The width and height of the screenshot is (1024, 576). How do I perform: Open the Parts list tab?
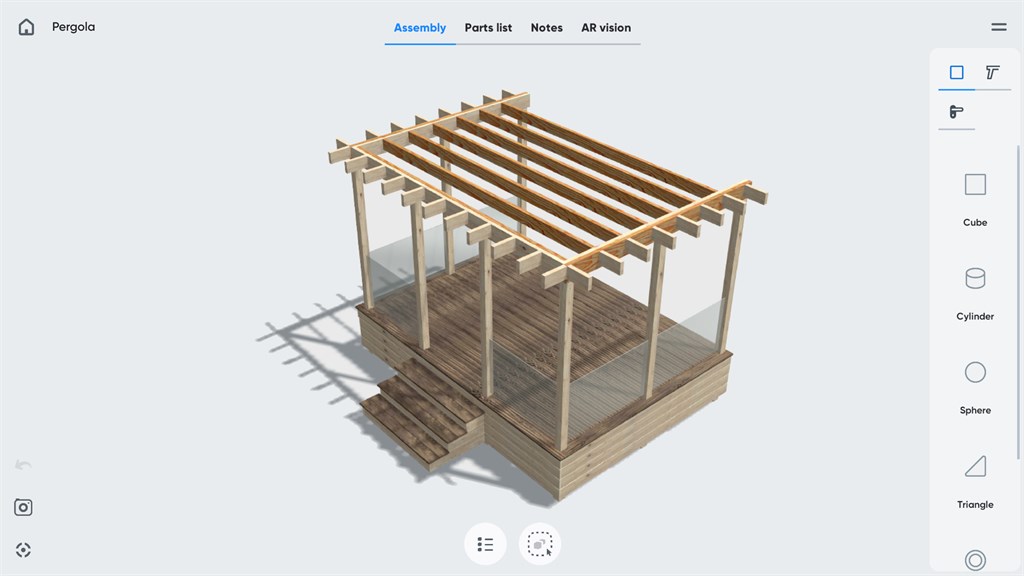coord(488,27)
